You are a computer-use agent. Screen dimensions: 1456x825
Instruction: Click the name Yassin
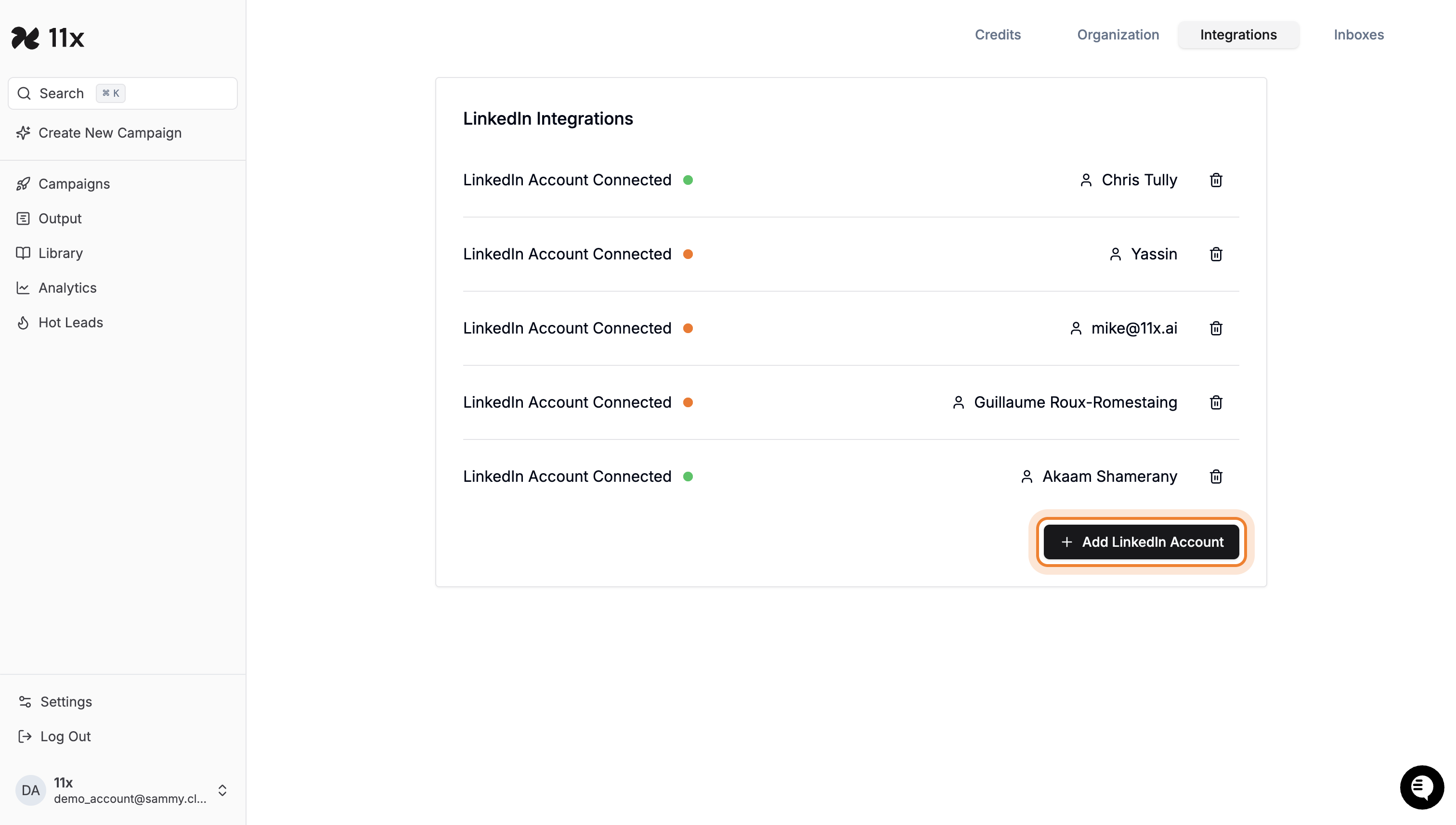point(1154,254)
